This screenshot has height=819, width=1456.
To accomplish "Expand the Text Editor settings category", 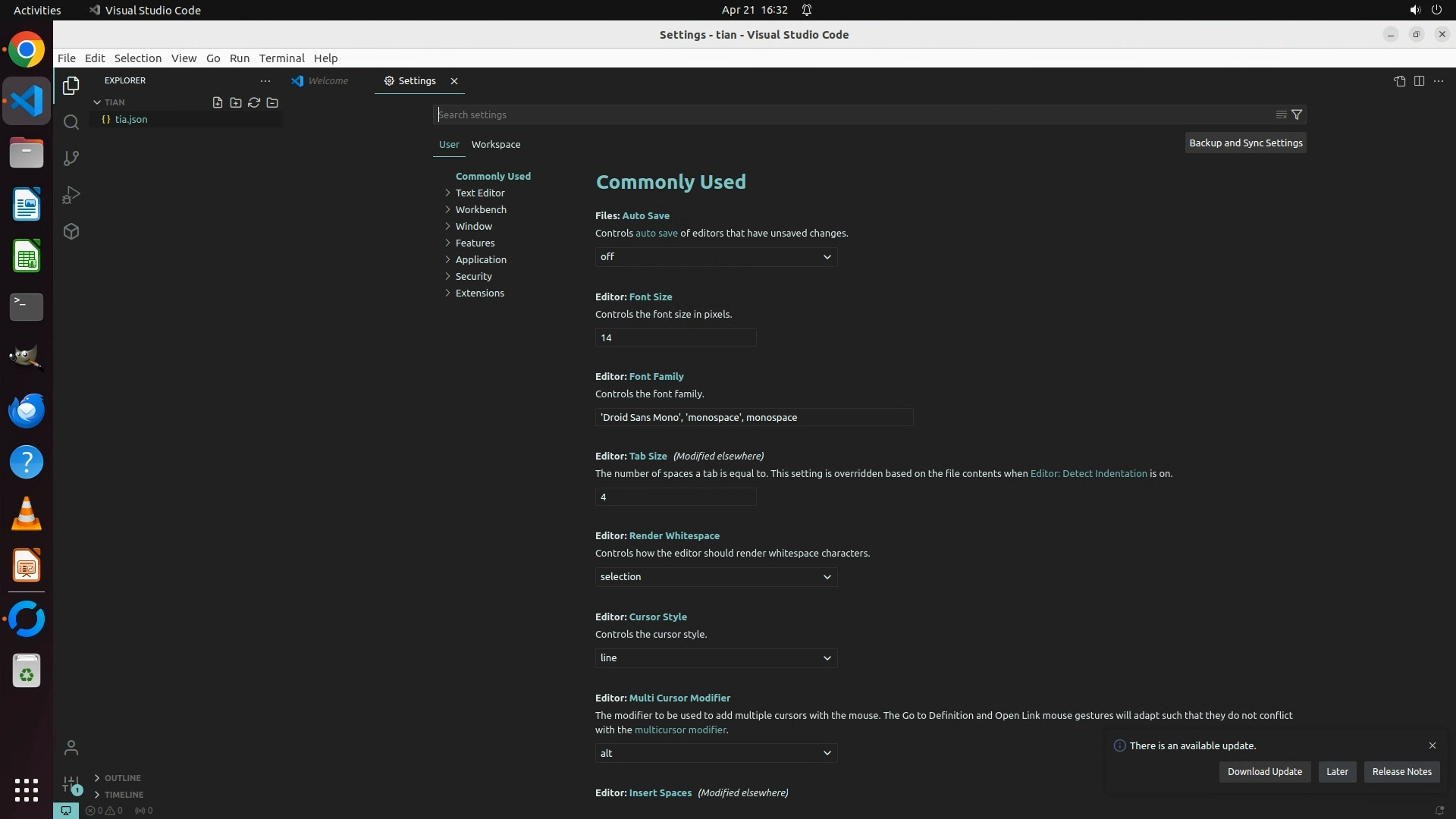I will [x=479, y=193].
